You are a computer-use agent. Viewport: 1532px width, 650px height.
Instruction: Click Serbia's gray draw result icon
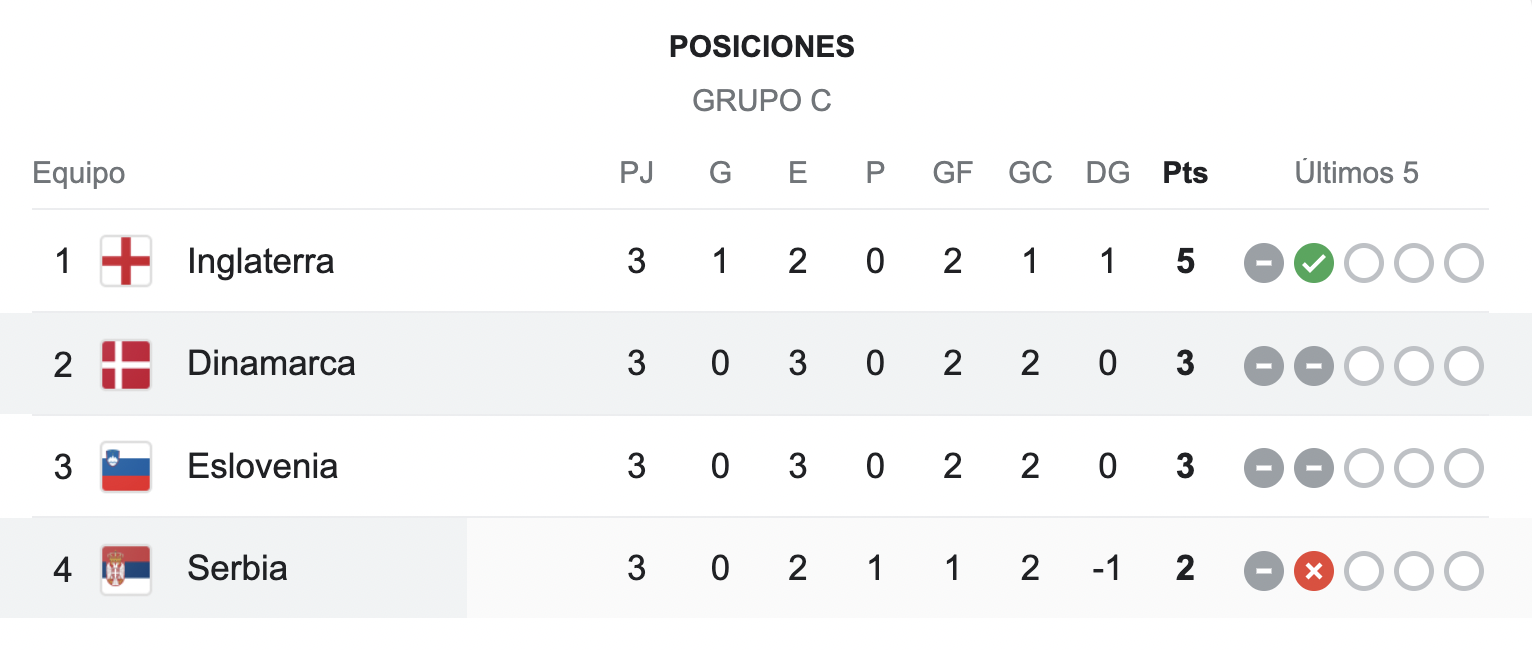coord(1263,572)
